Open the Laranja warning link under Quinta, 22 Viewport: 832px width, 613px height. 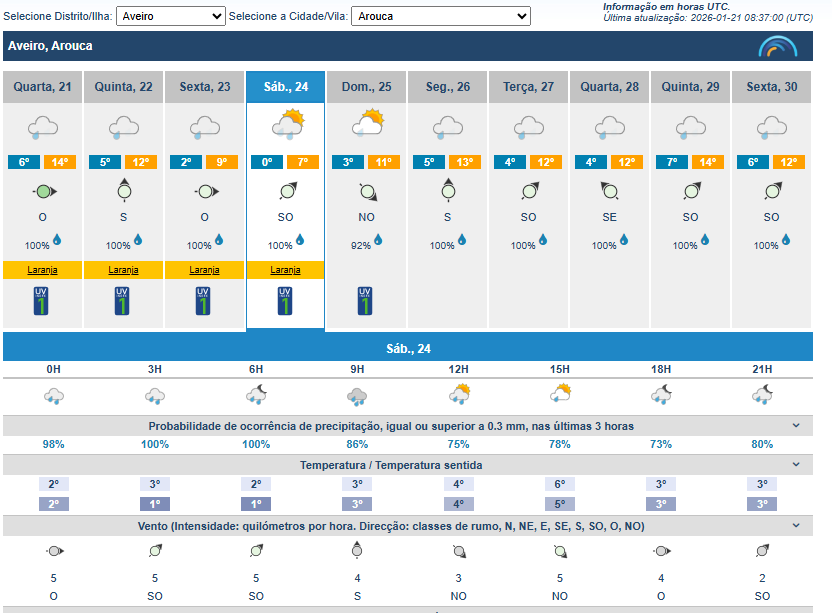pos(123,270)
